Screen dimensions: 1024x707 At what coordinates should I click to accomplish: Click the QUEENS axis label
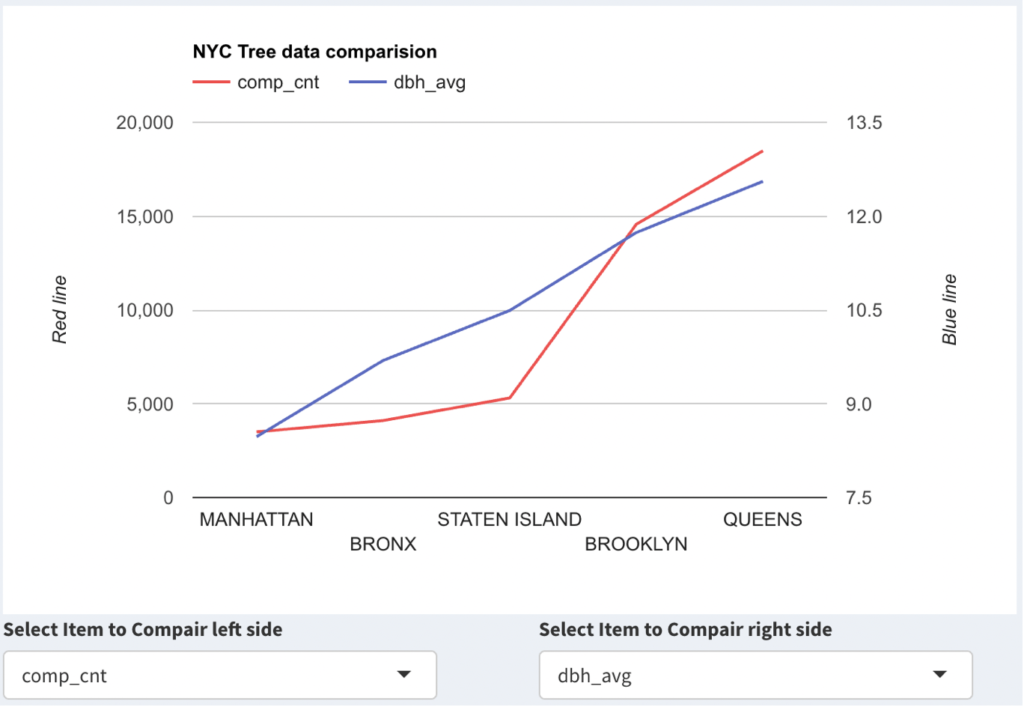[762, 520]
